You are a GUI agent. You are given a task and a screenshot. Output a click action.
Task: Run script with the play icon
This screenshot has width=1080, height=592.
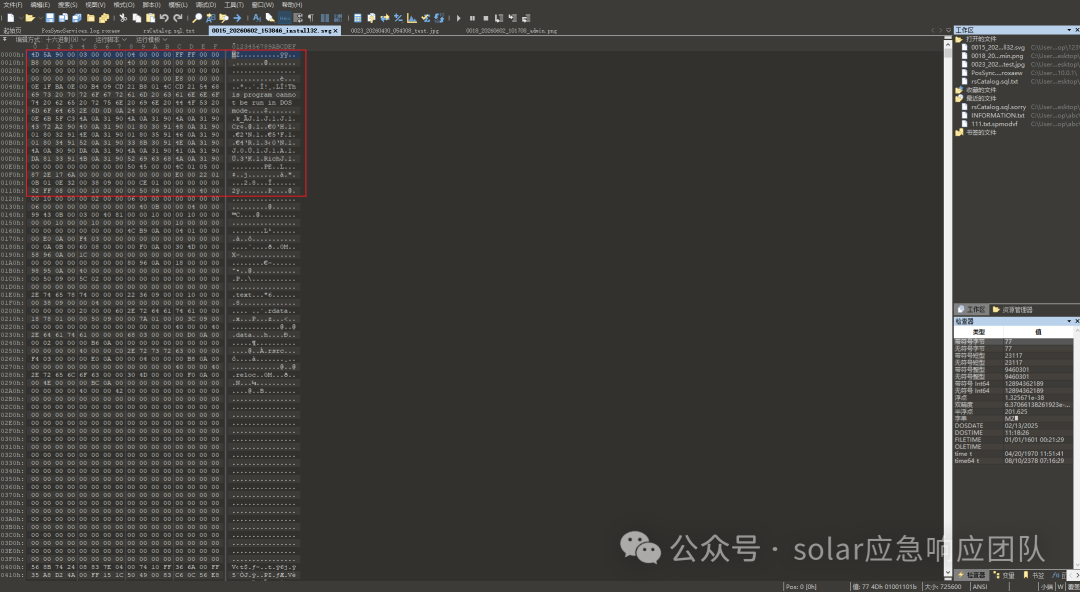click(458, 18)
